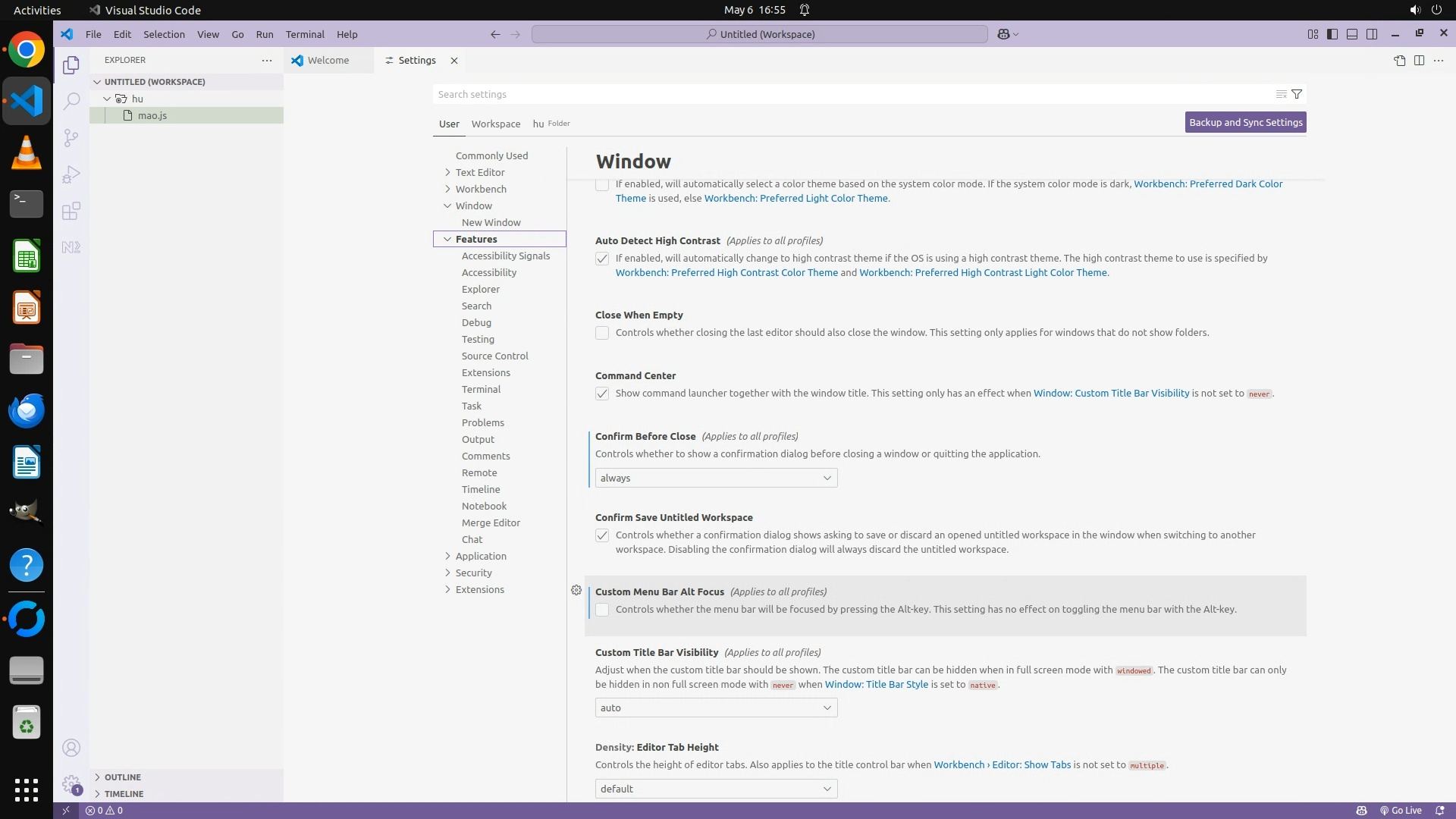Image resolution: width=1456 pixels, height=819 pixels.
Task: Open Extensions view in activity bar
Action: [71, 211]
